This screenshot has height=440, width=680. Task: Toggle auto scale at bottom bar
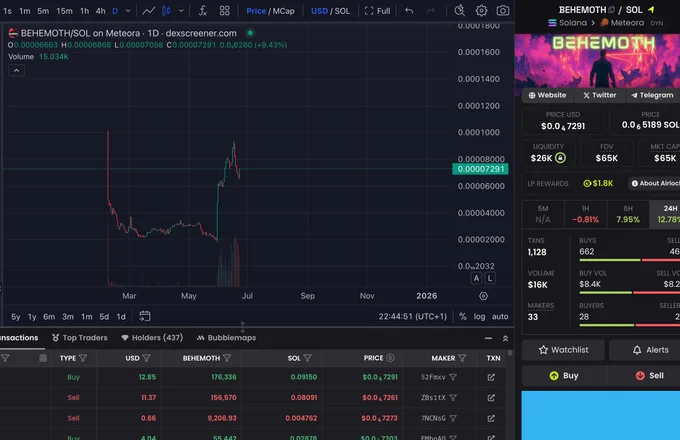500,316
